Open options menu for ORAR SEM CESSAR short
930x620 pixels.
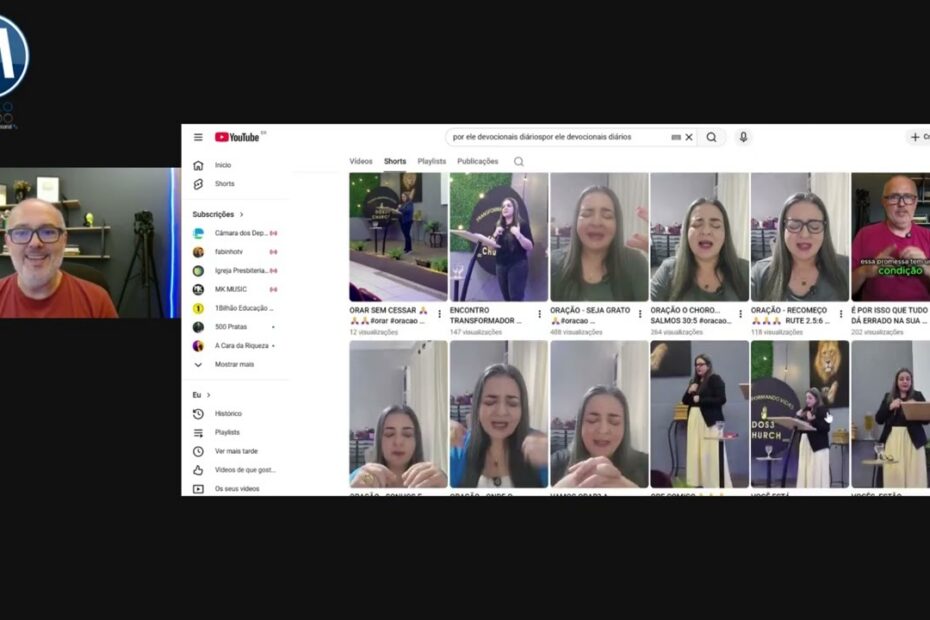pos(439,314)
